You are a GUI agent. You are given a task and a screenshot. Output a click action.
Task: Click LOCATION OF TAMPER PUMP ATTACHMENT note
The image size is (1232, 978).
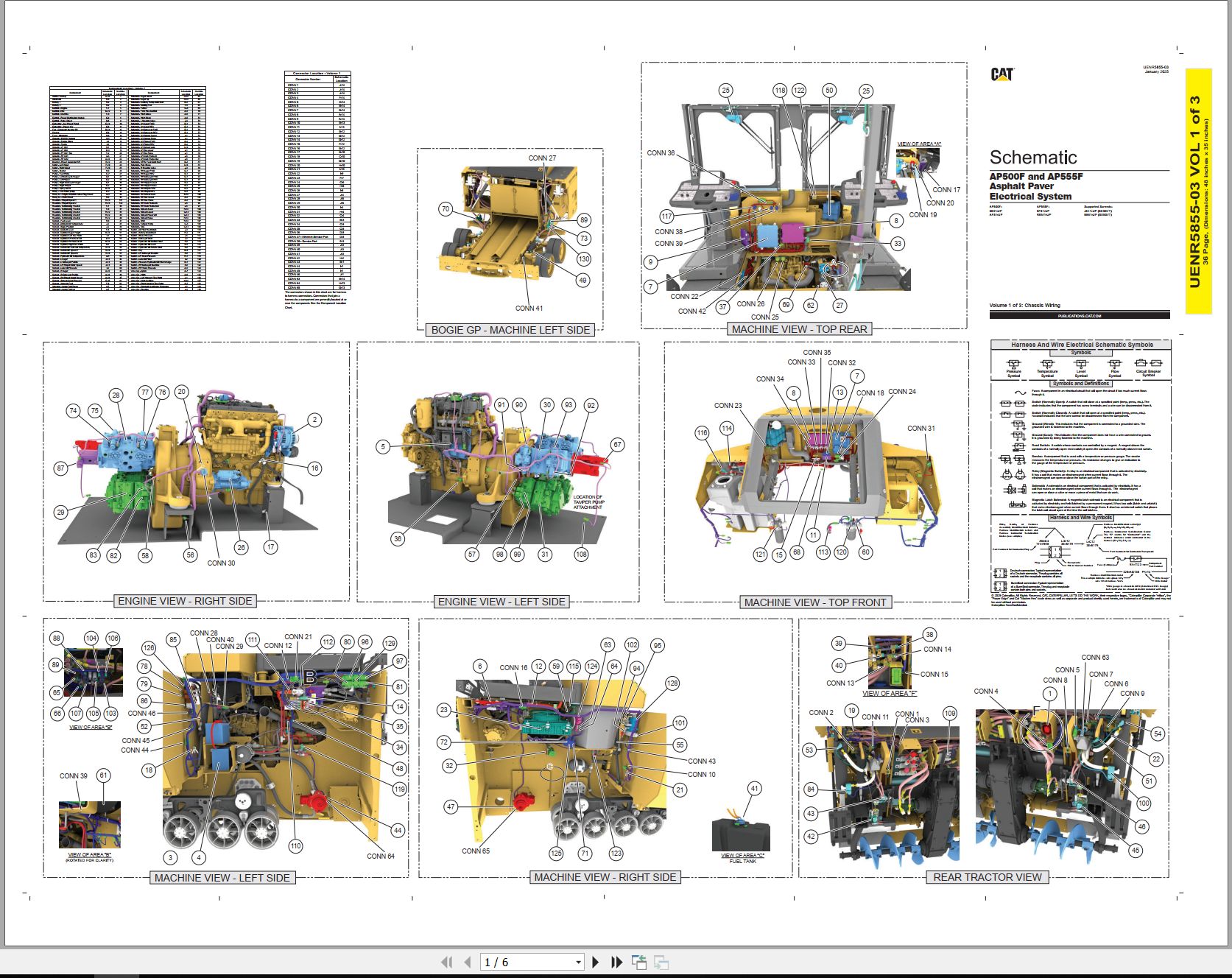click(588, 502)
